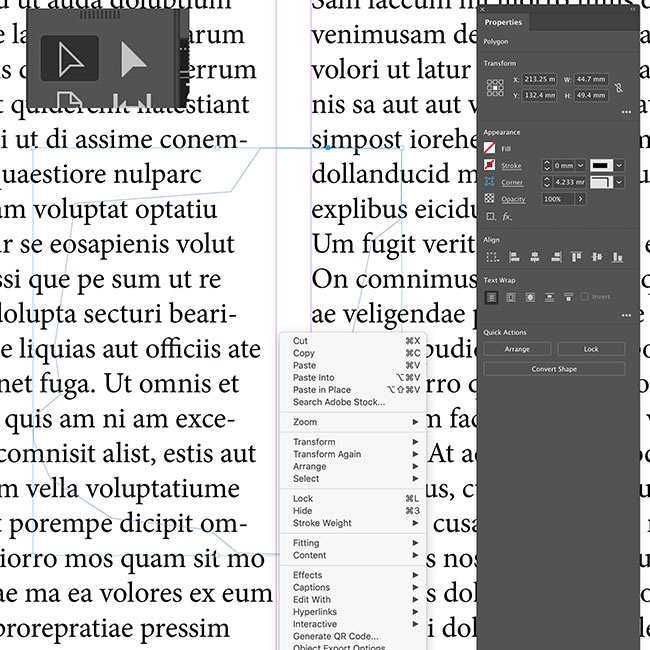Step the stroke weight value
Screen dimensions: 650x650
pos(547,165)
